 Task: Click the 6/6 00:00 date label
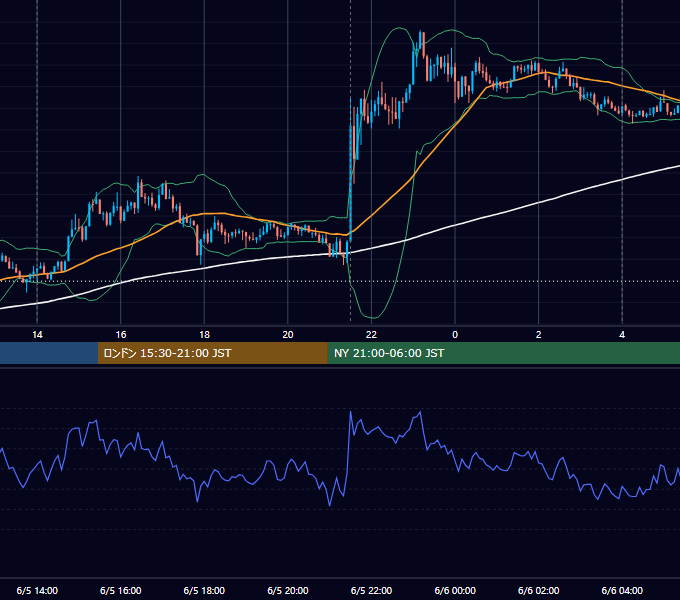point(455,591)
